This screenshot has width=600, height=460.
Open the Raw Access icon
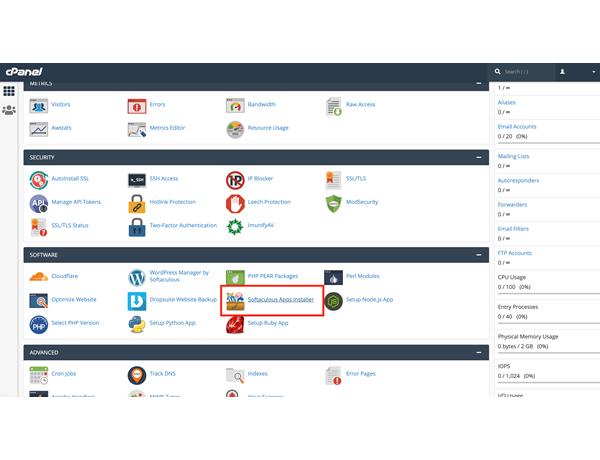pyautogui.click(x=333, y=106)
